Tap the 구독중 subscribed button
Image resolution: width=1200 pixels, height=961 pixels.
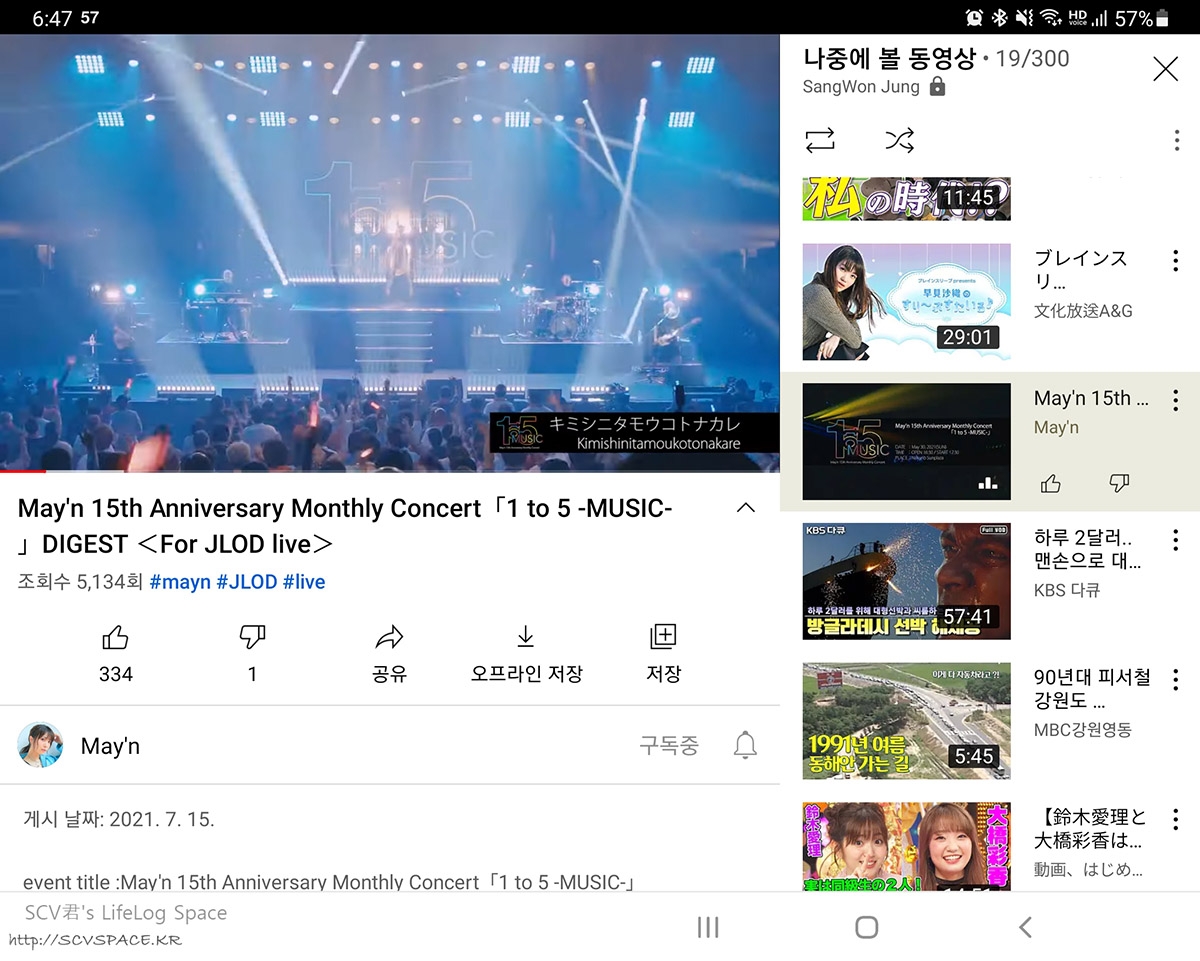(669, 745)
